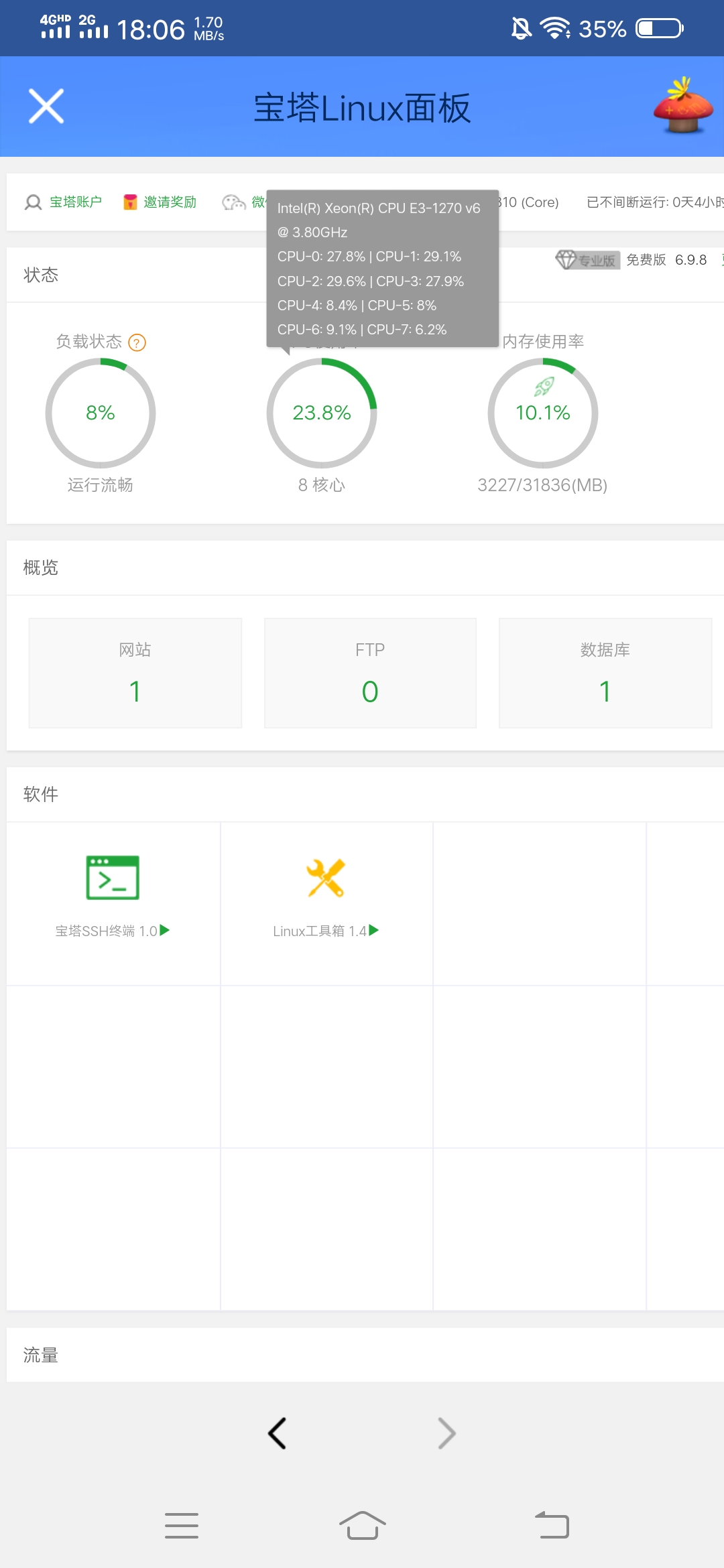Tap the Android home button

coord(362,1525)
